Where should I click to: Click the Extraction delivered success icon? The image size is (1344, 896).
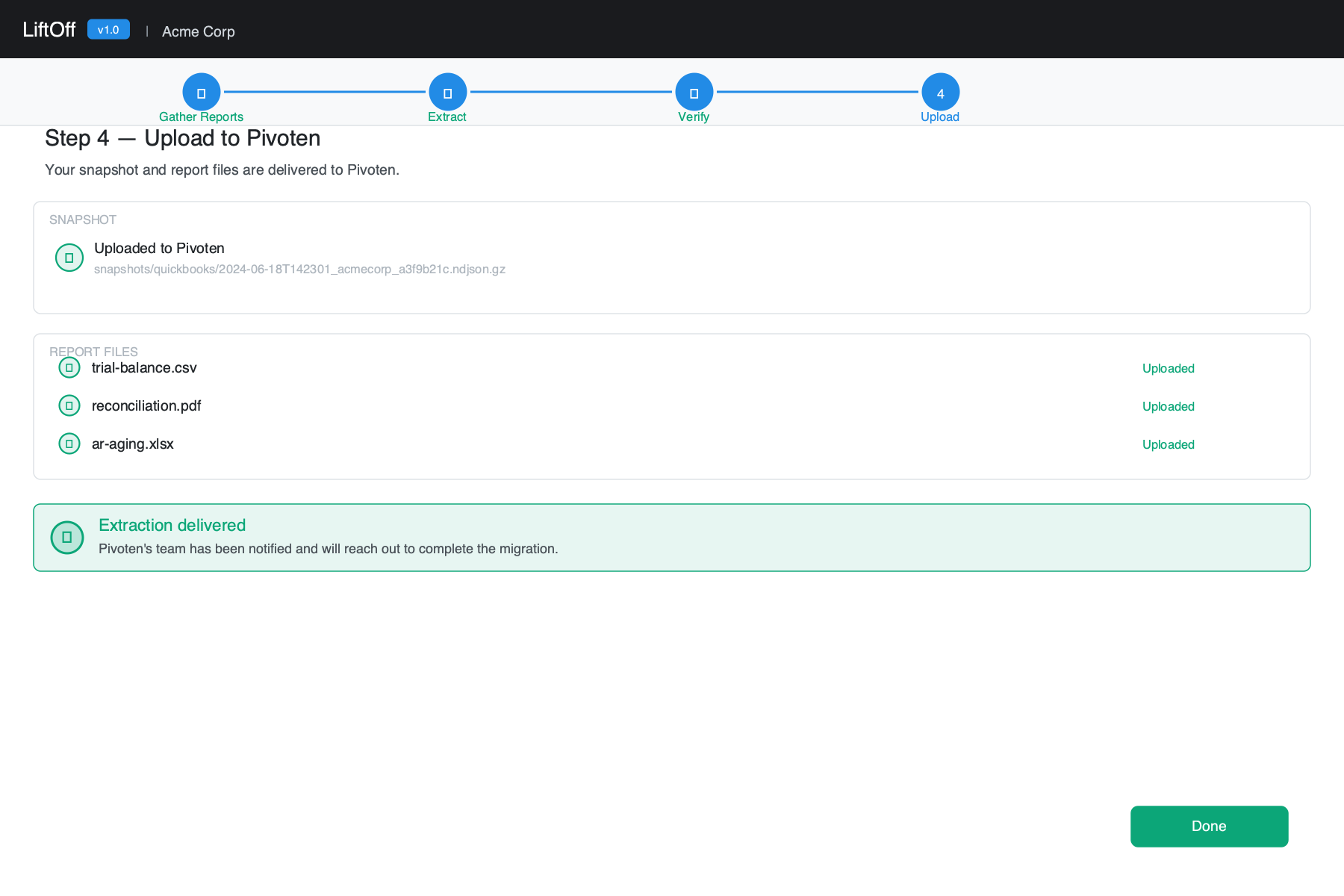coord(67,538)
